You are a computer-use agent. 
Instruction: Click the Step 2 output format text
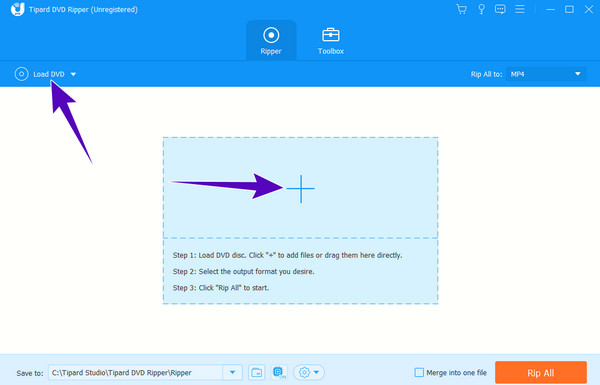click(243, 272)
